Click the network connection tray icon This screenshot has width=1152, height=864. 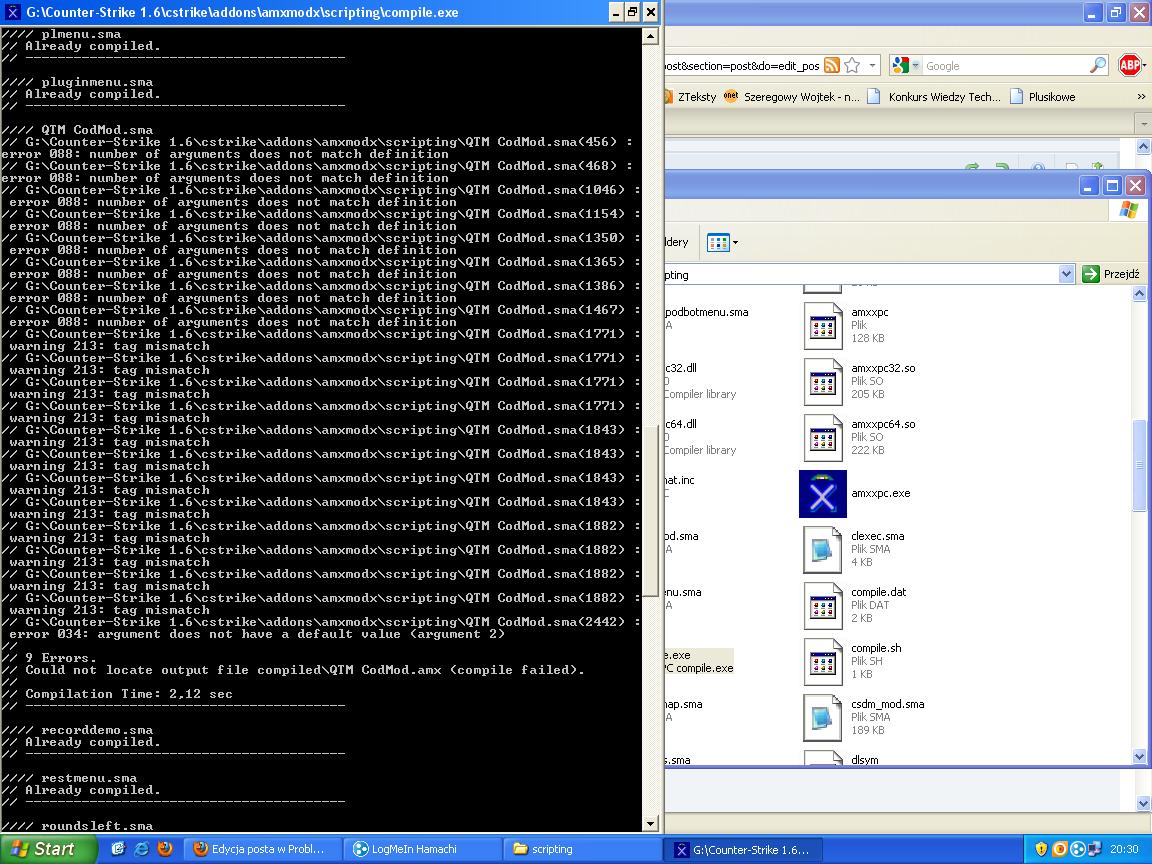click(x=1096, y=849)
